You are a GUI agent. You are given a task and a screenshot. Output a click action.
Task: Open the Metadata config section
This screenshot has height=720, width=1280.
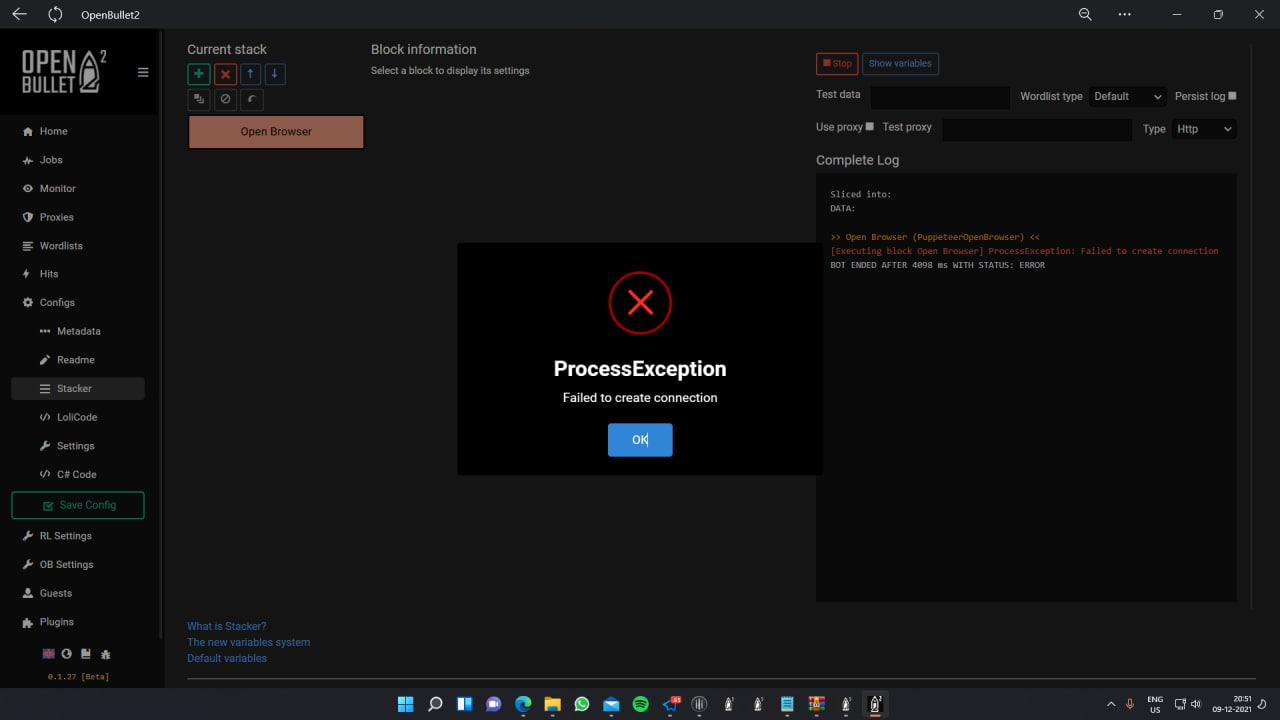pos(79,331)
